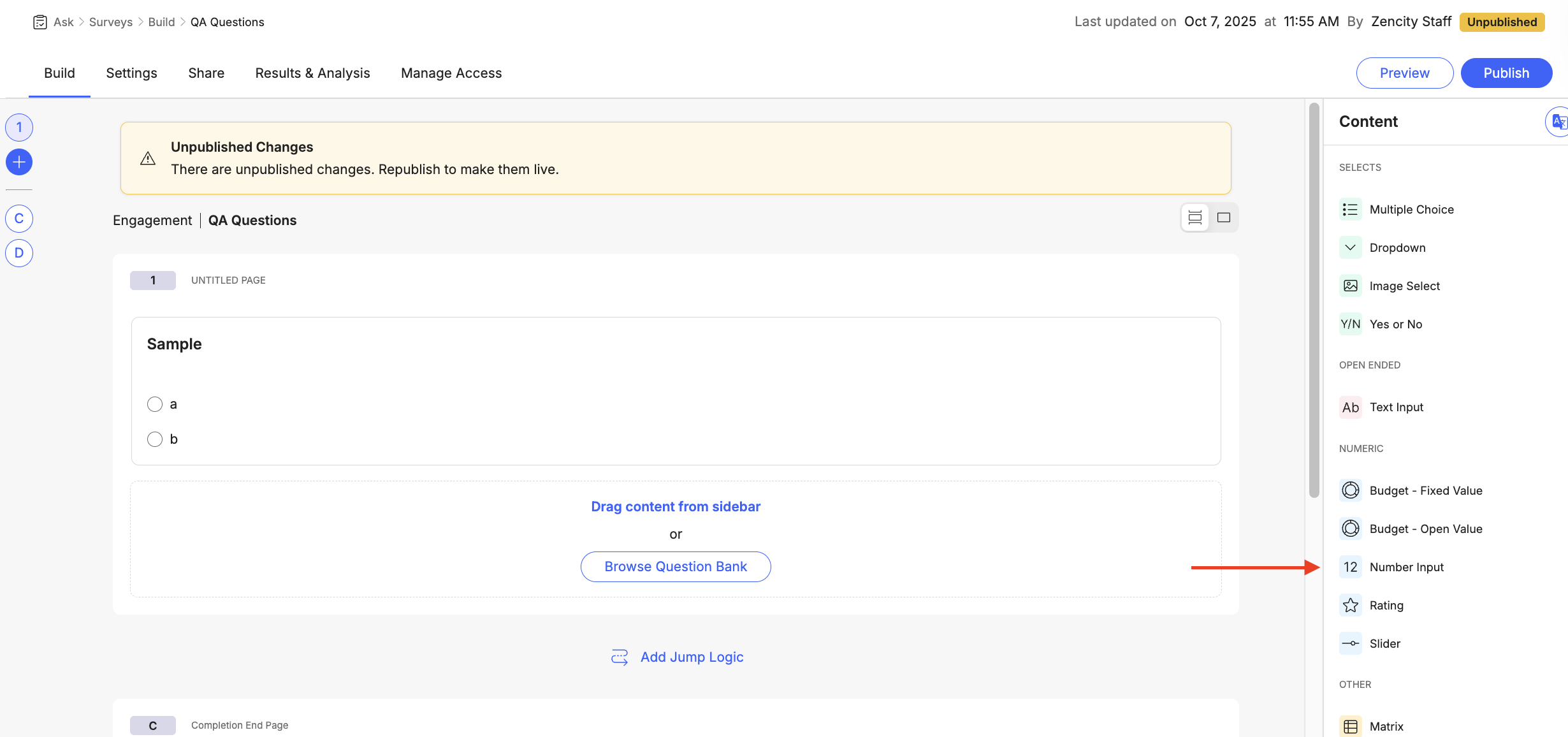Click the Slider question type icon
Image resolution: width=1568 pixels, height=737 pixels.
pyautogui.click(x=1351, y=643)
